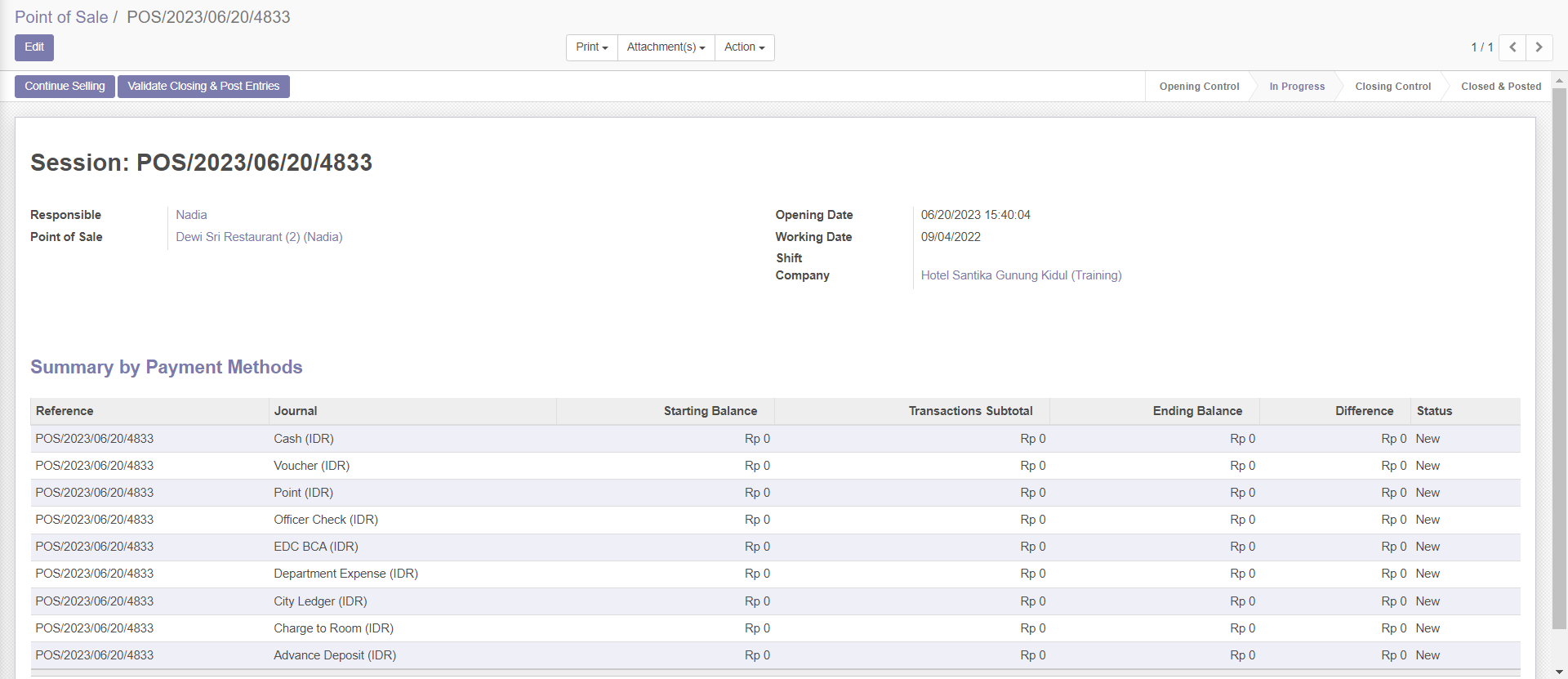Open the Voucher (IDR) row
The image size is (1568, 679).
click(775, 466)
